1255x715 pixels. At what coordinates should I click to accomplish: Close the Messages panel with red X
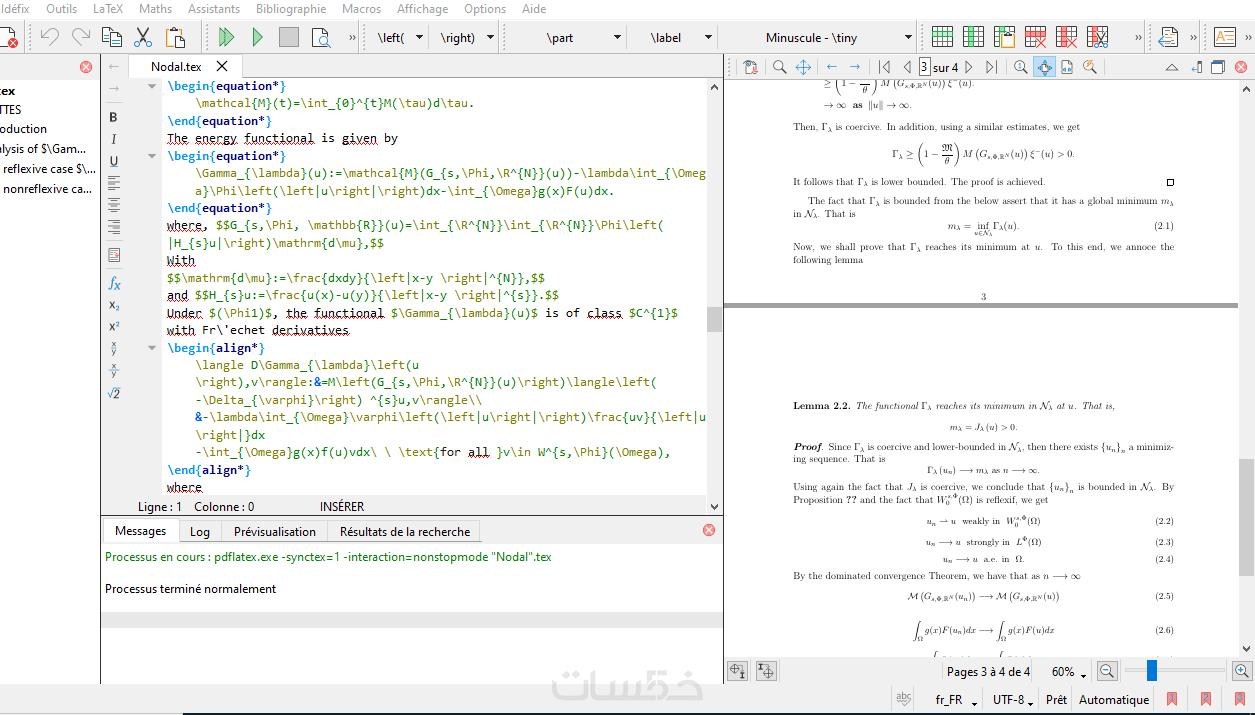point(709,530)
